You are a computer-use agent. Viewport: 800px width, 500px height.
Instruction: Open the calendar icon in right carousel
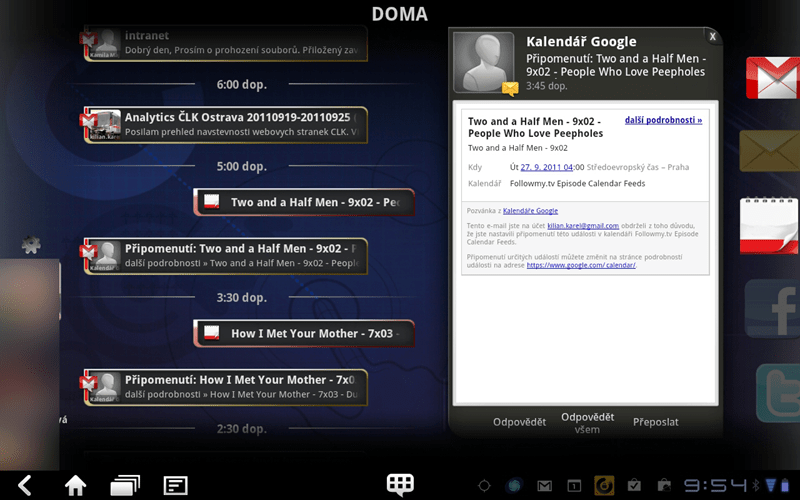tap(769, 226)
